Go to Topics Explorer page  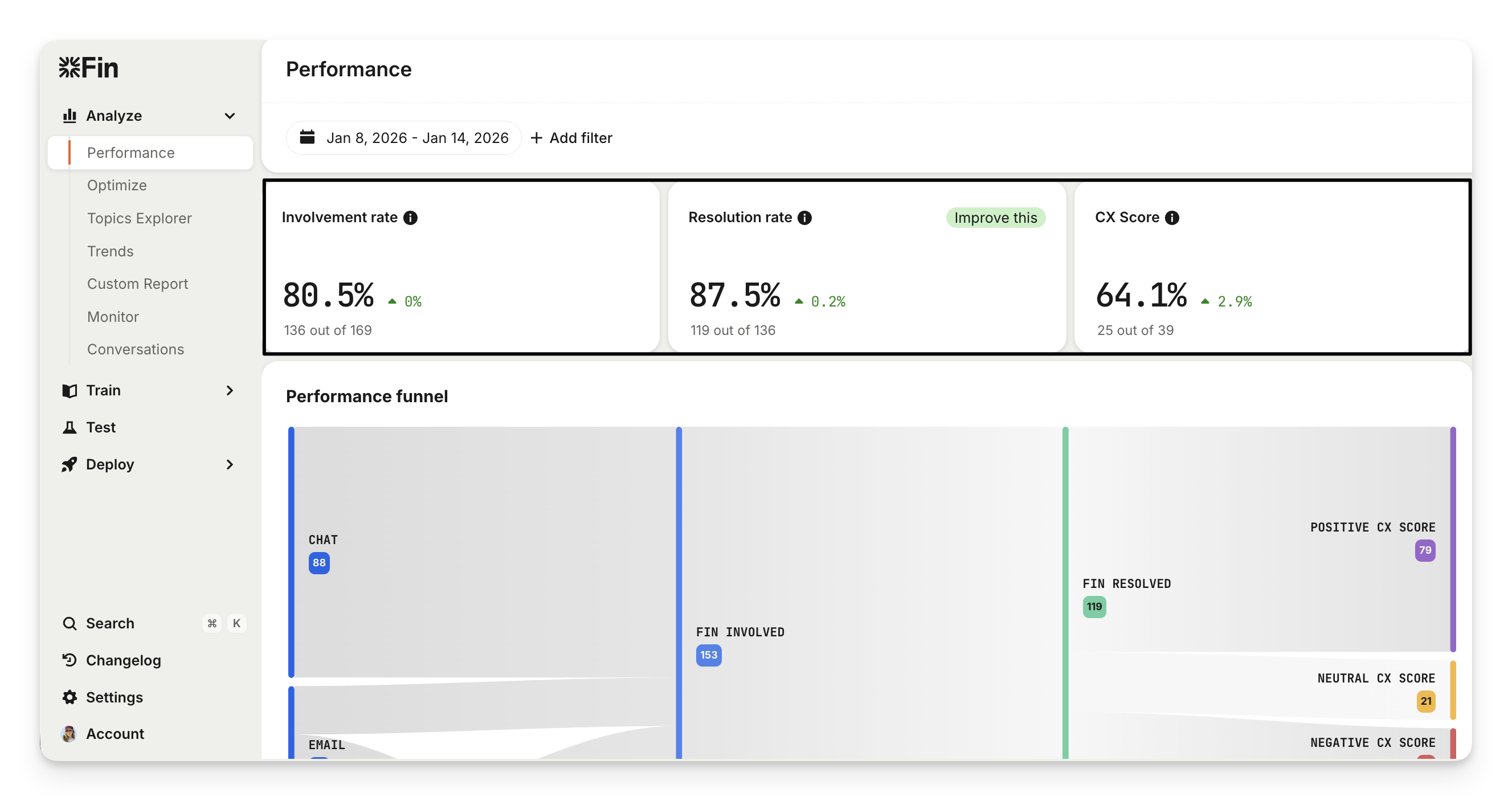coord(139,218)
